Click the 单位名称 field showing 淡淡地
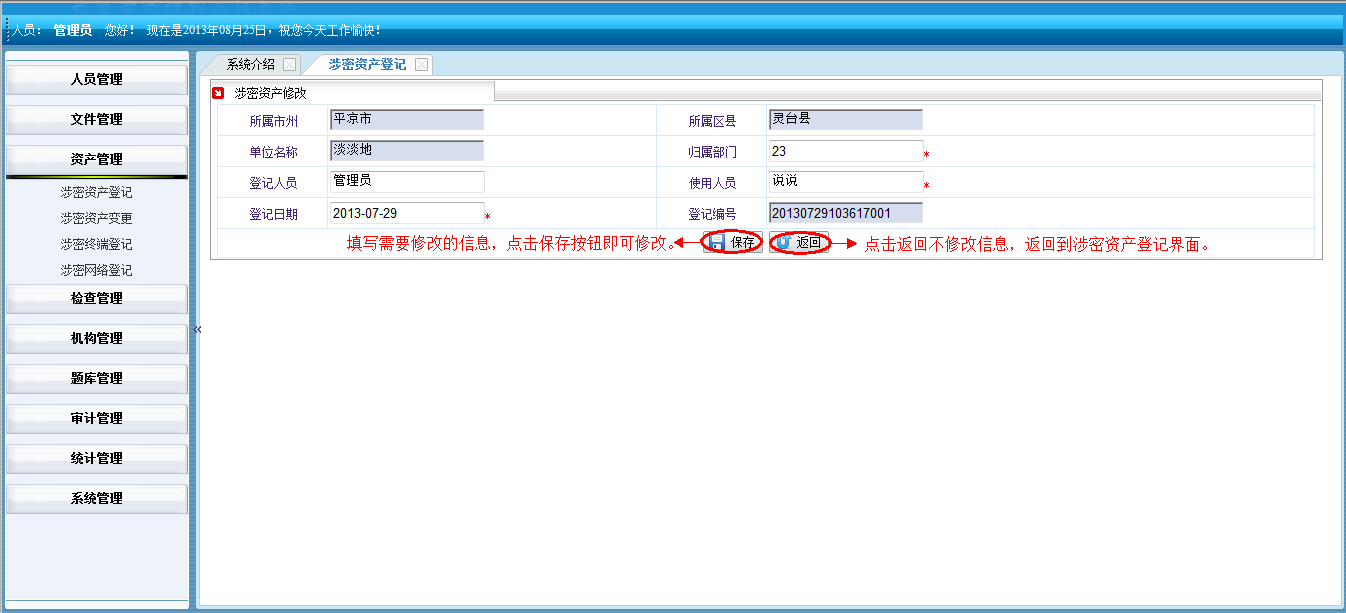 click(x=407, y=151)
